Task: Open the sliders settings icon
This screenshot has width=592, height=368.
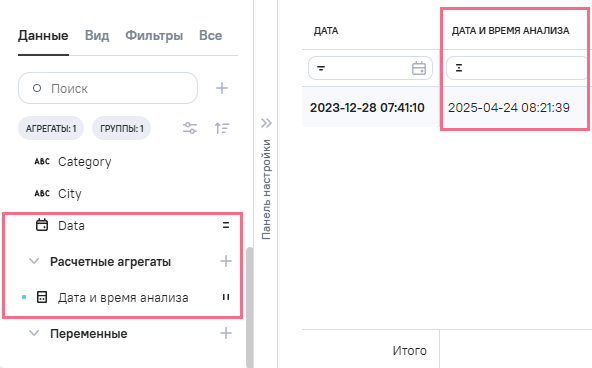Action: (x=190, y=128)
